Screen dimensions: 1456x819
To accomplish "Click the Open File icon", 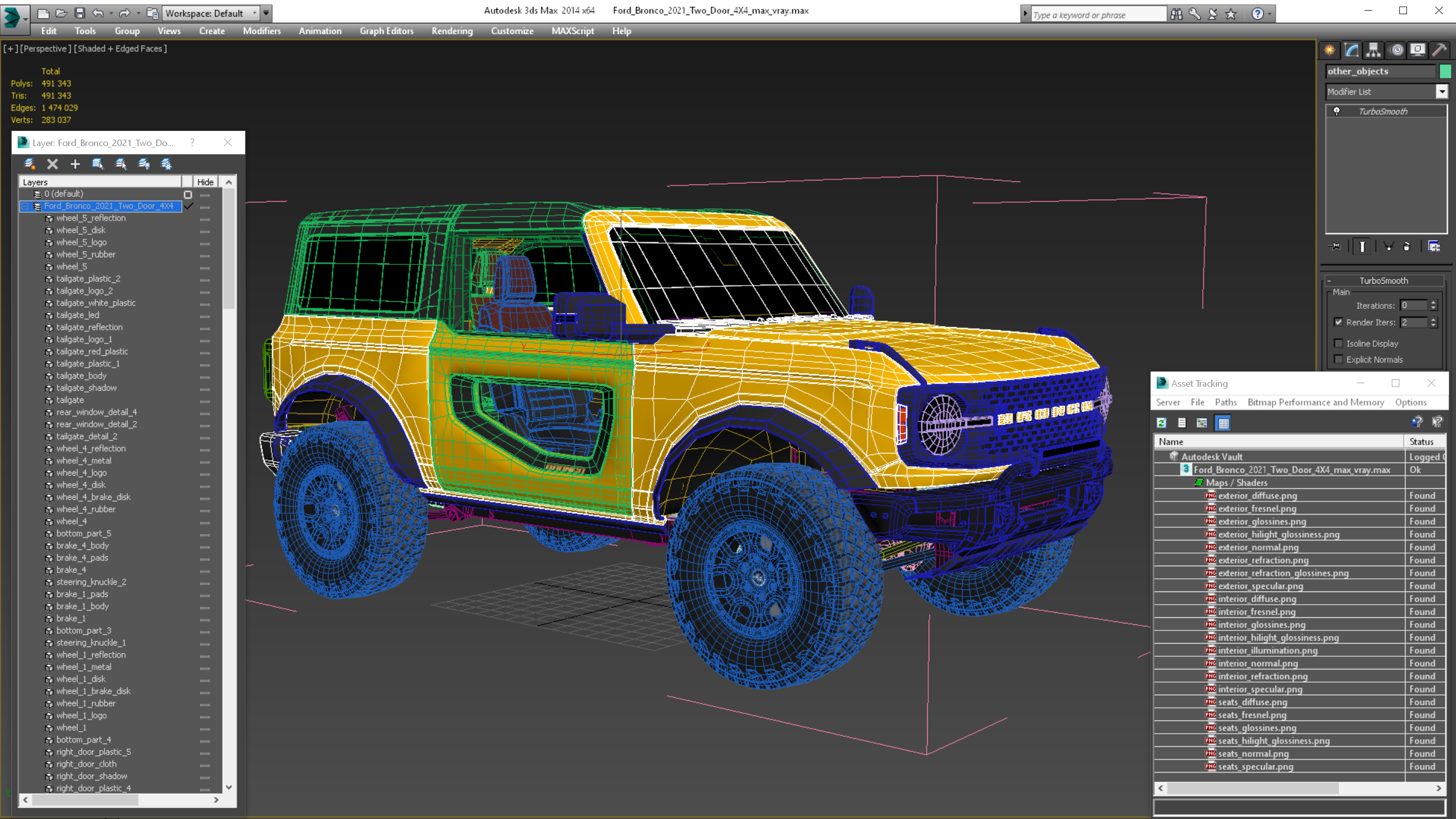I will 62,13.
